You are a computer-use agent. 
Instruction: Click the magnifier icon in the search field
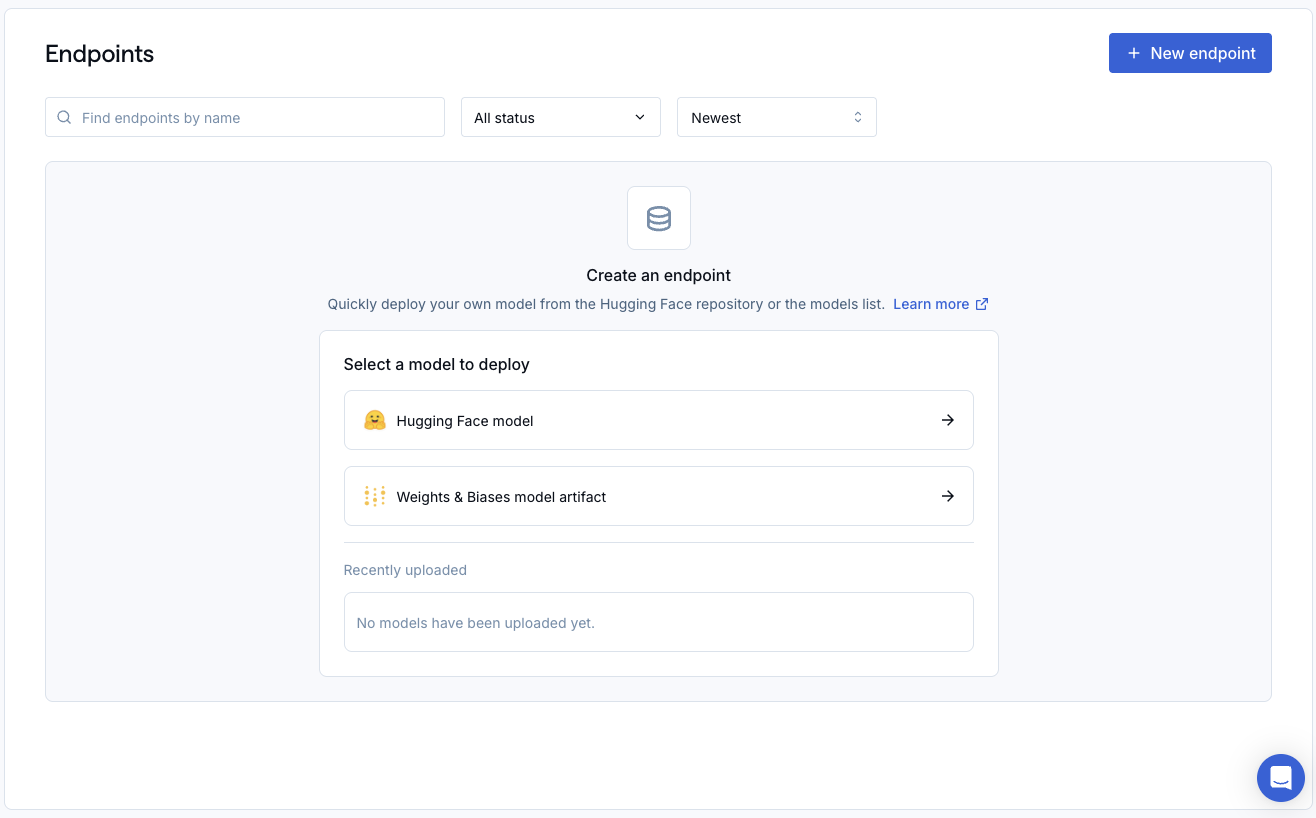pyautogui.click(x=63, y=117)
